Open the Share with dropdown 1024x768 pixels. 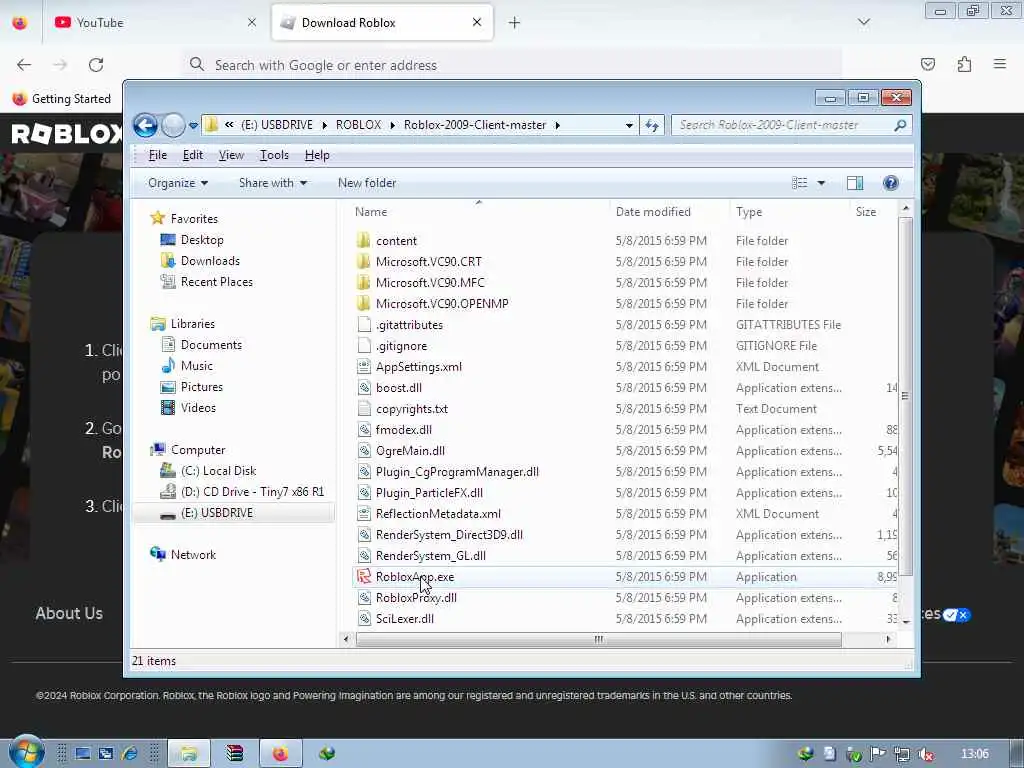(273, 183)
